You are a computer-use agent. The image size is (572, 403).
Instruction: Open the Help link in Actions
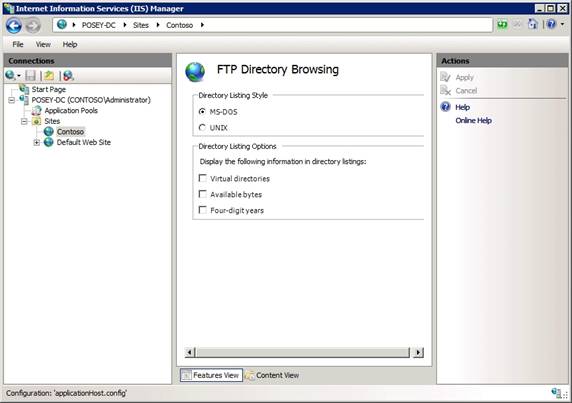pyautogui.click(x=463, y=107)
